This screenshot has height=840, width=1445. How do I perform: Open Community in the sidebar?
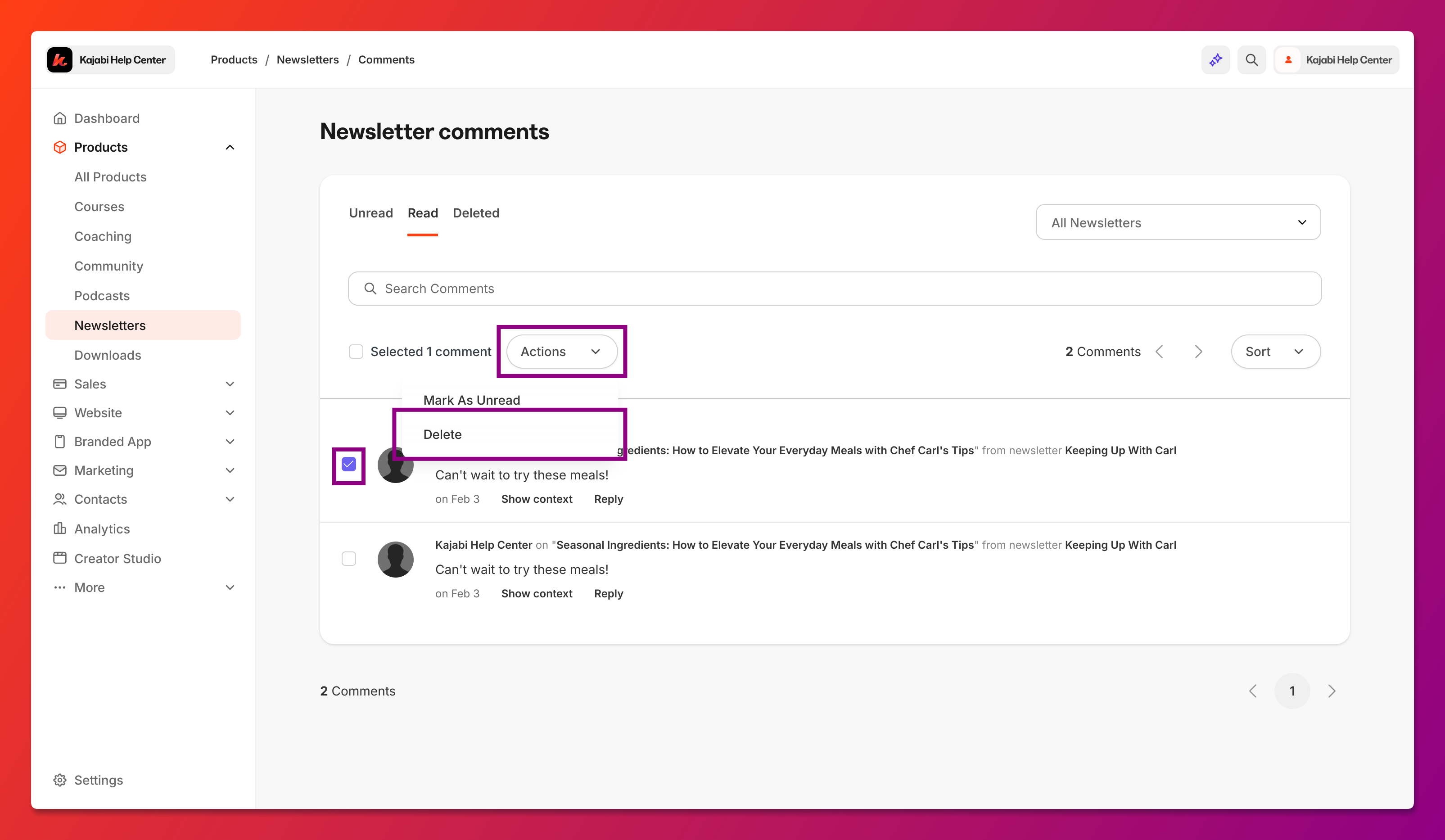pyautogui.click(x=109, y=266)
